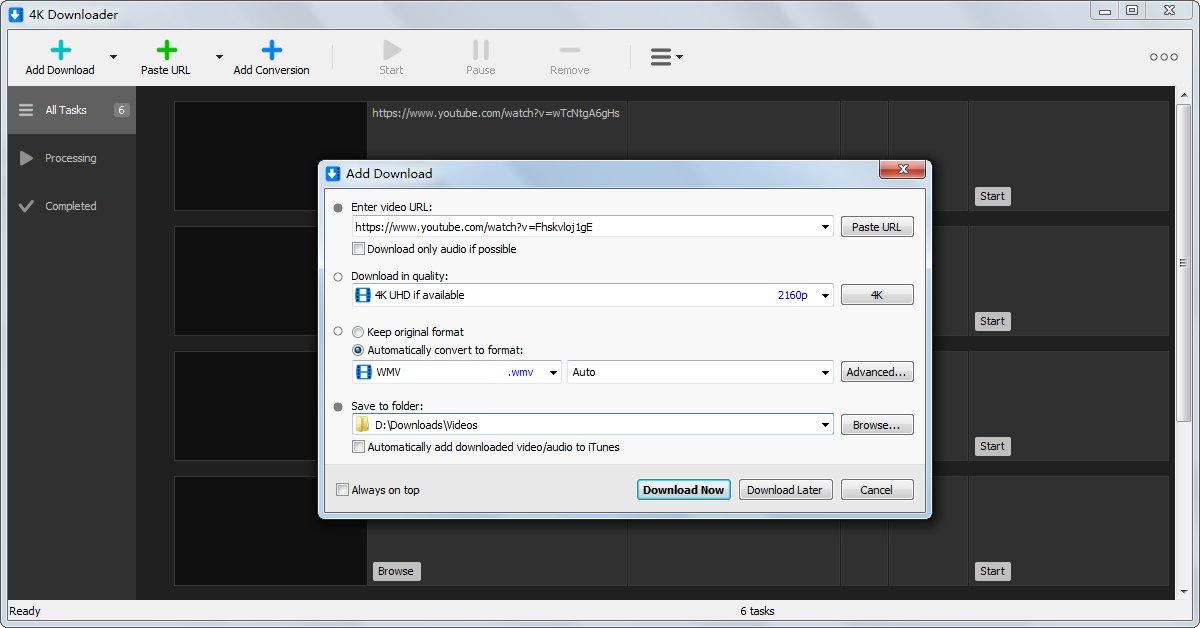Viewport: 1200px width, 628px height.
Task: Click the Save to folder bullet indicator
Action: click(338, 407)
